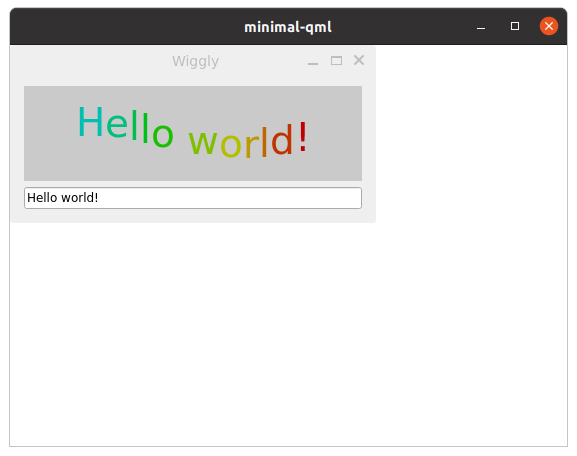Maximize the minimal-qml window

point(515,26)
